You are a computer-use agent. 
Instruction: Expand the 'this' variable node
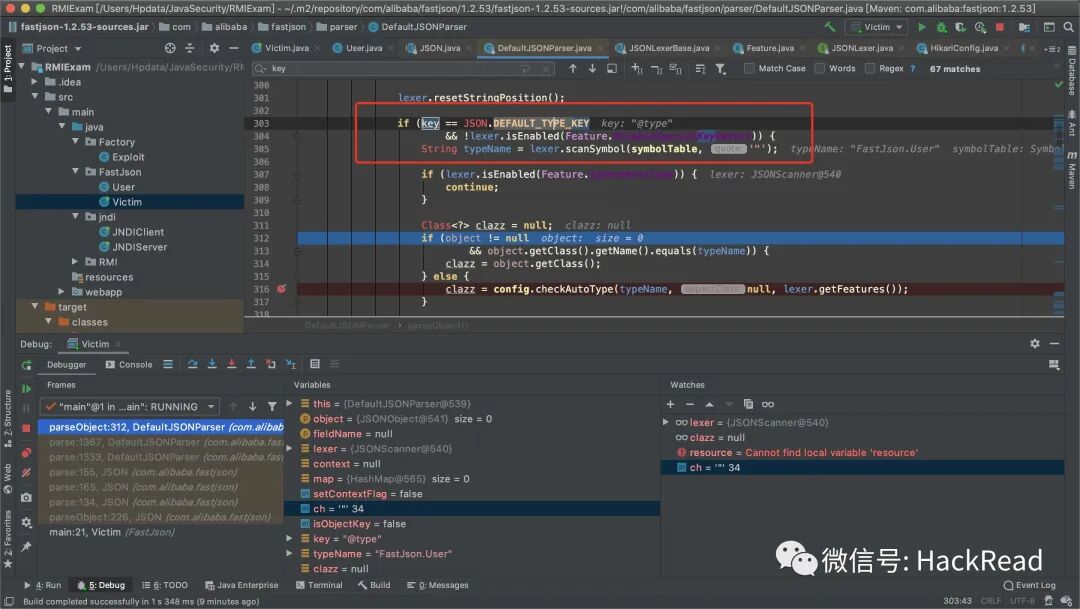[x=289, y=404]
